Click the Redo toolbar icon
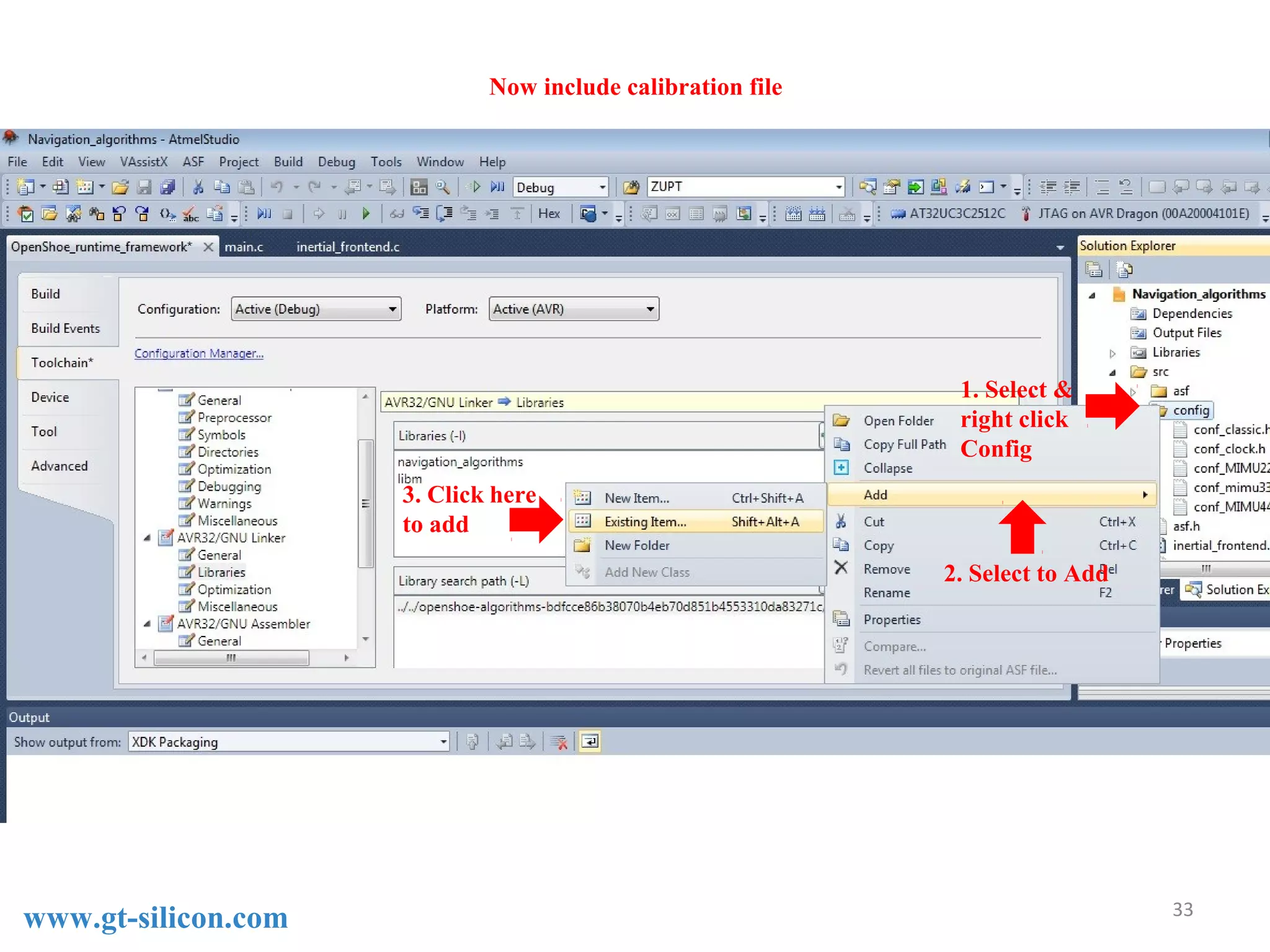 [x=315, y=187]
